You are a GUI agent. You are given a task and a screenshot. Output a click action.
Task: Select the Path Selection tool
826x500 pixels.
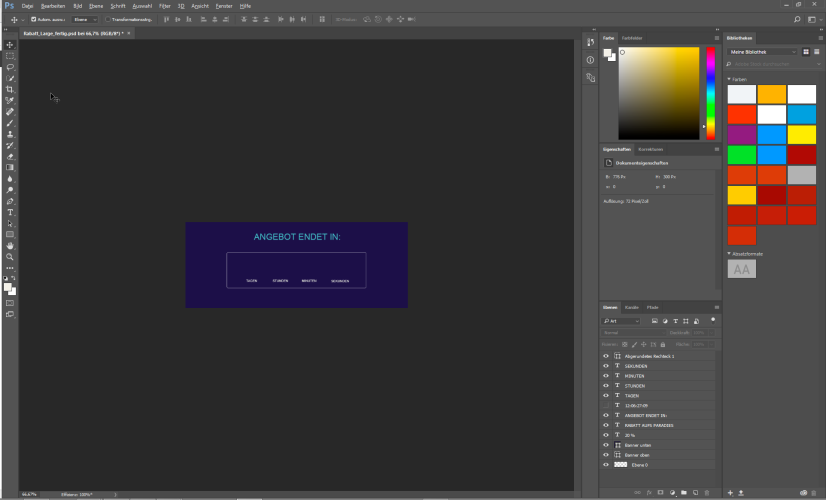coord(10,223)
